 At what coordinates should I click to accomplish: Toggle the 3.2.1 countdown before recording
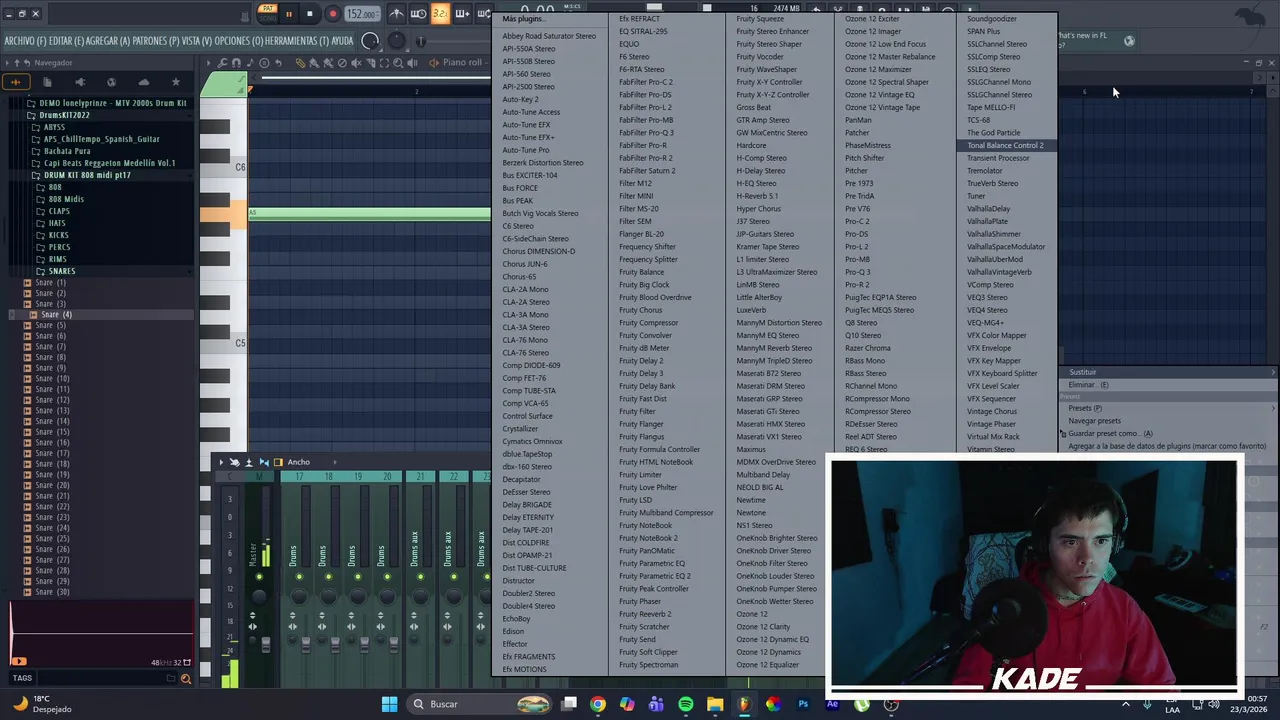coord(440,14)
